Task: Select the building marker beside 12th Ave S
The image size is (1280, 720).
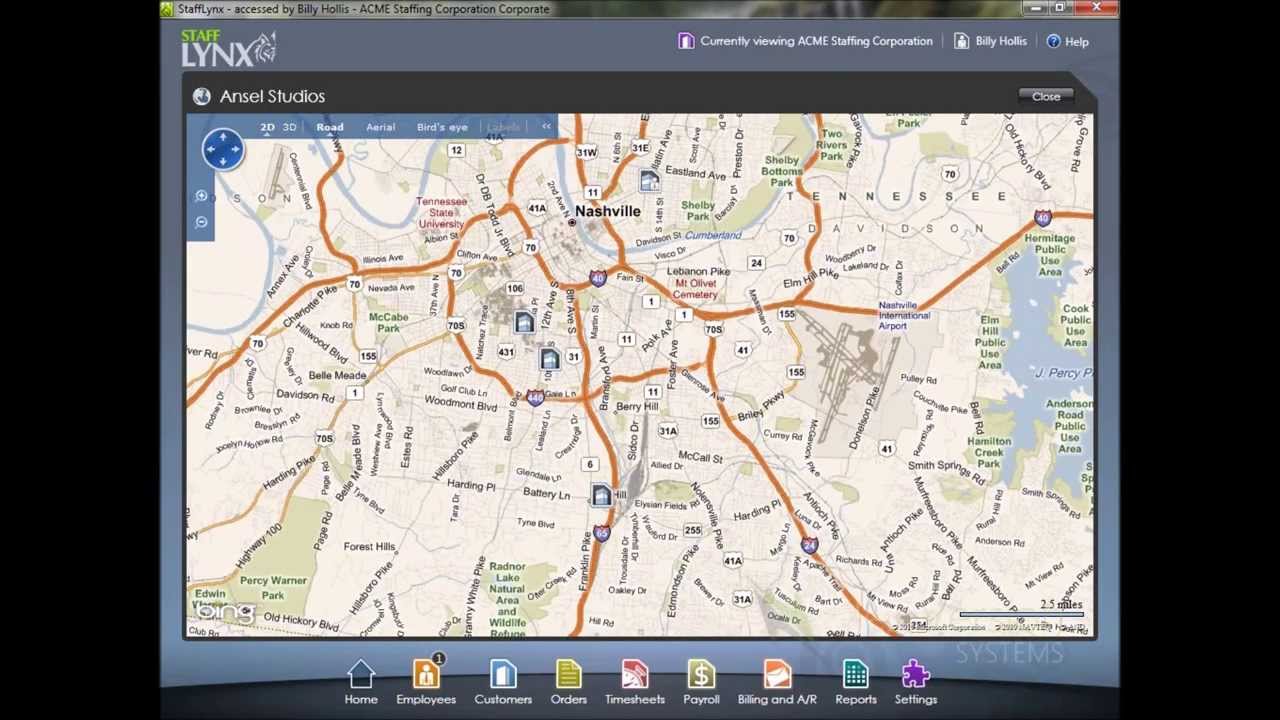Action: click(x=524, y=322)
